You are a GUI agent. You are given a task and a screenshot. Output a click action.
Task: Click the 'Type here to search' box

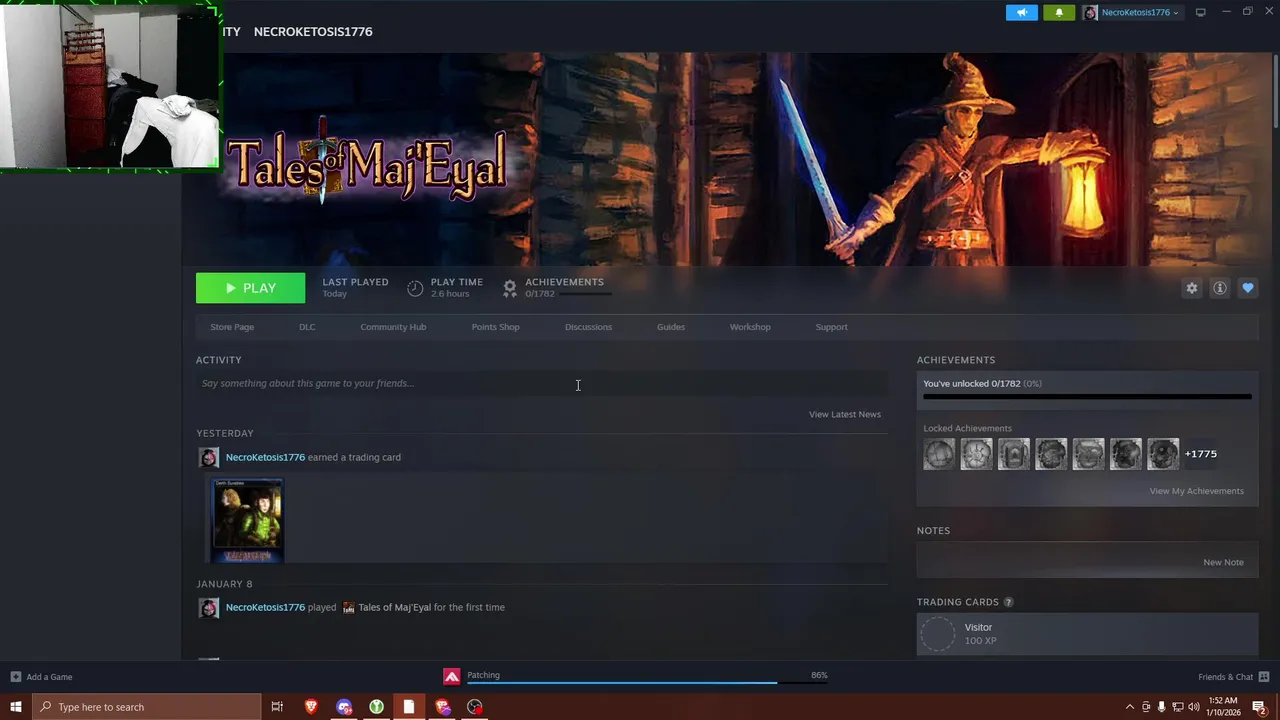(146, 707)
